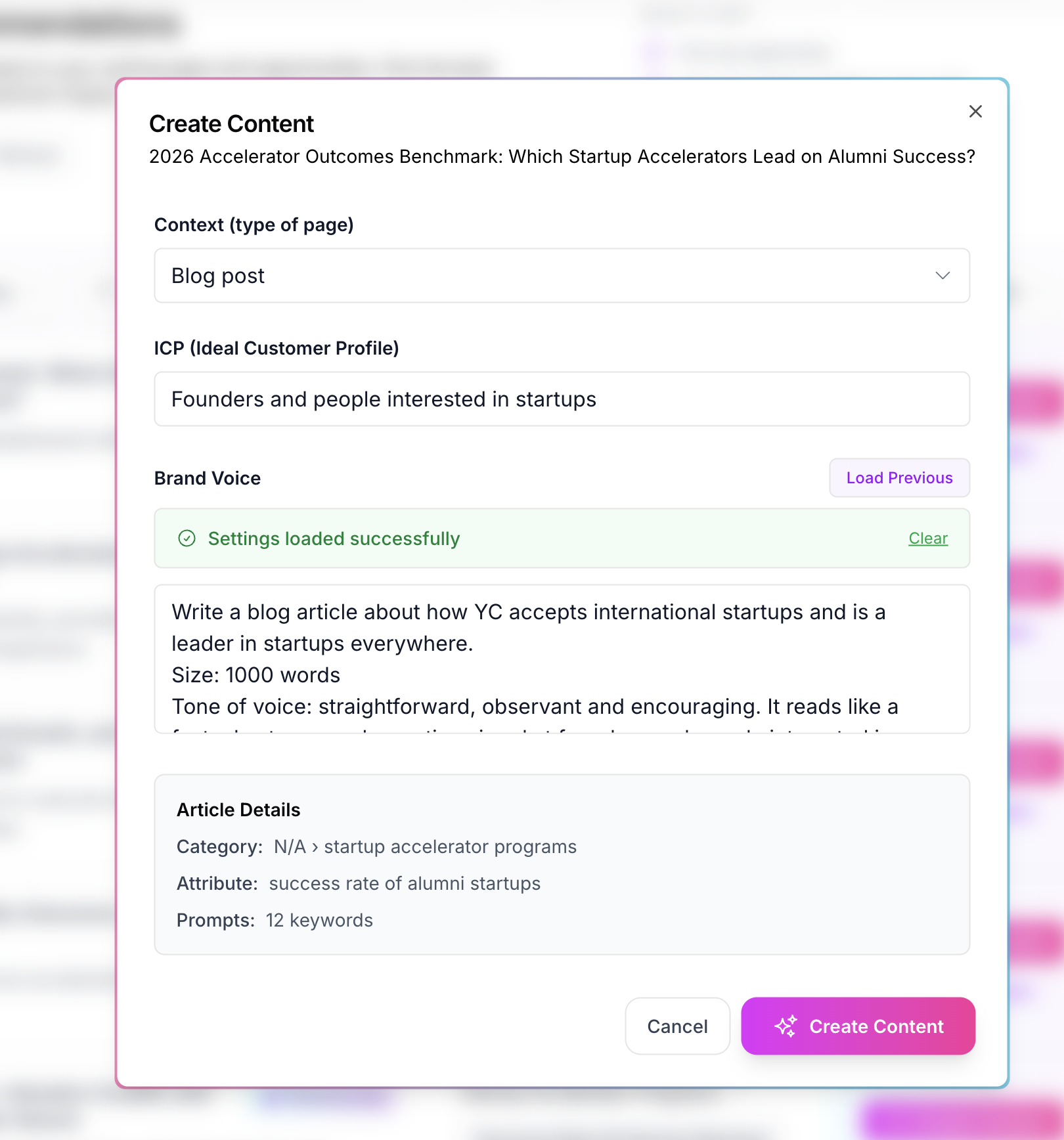Click the chevron arrow in Context dropdown

942,276
